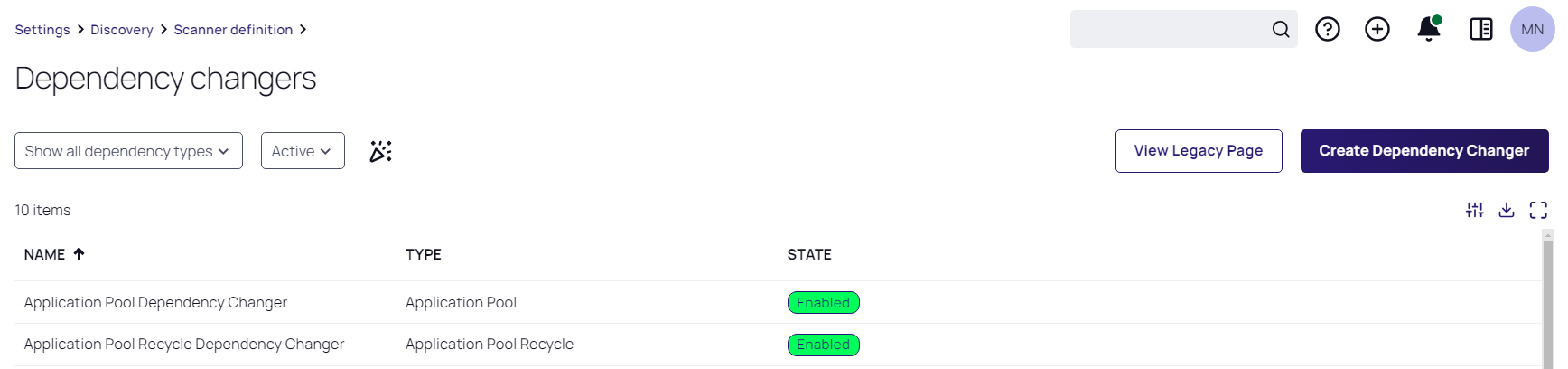Click the confetti celebration icon
1568x369 pixels.
381,151
